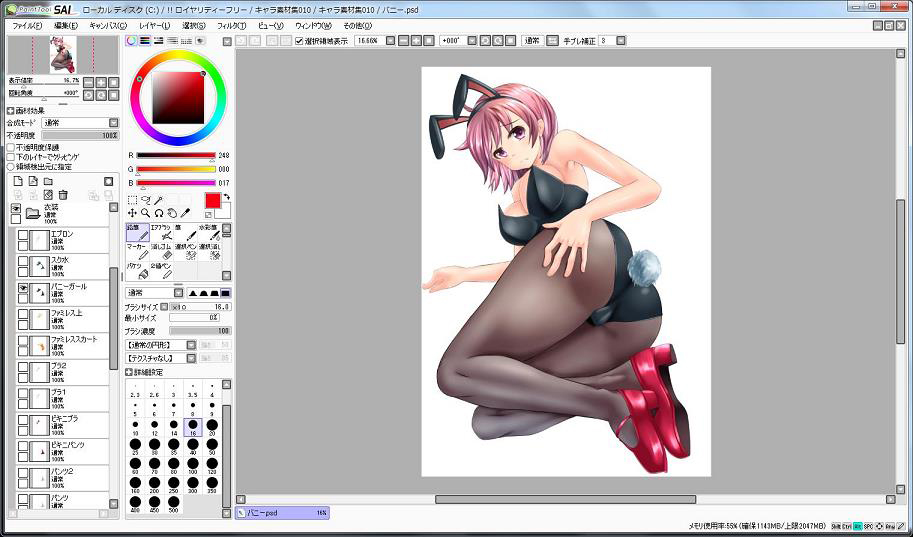
Task: Open the レイヤー(L) menu
Action: click(x=154, y=25)
